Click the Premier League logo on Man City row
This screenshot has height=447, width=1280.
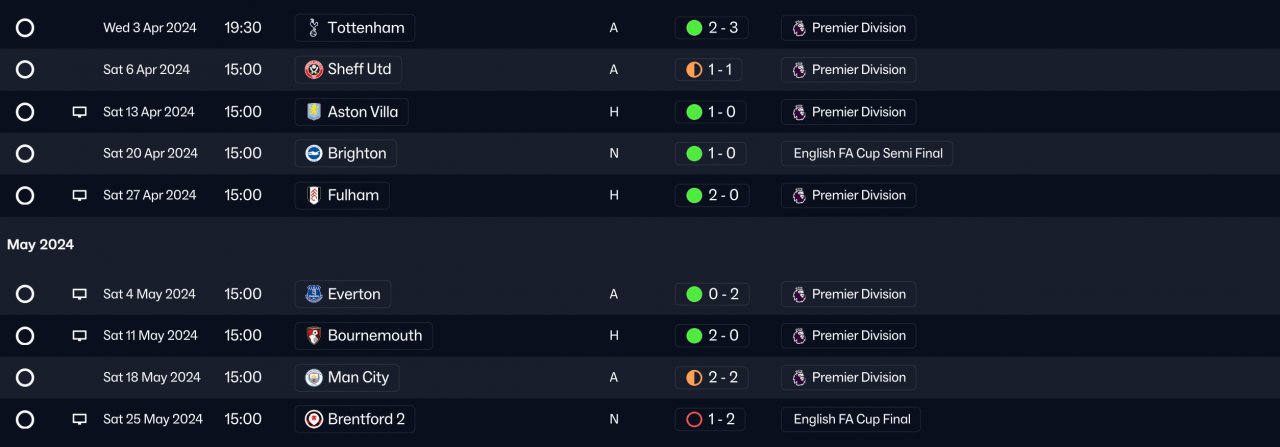pos(799,378)
